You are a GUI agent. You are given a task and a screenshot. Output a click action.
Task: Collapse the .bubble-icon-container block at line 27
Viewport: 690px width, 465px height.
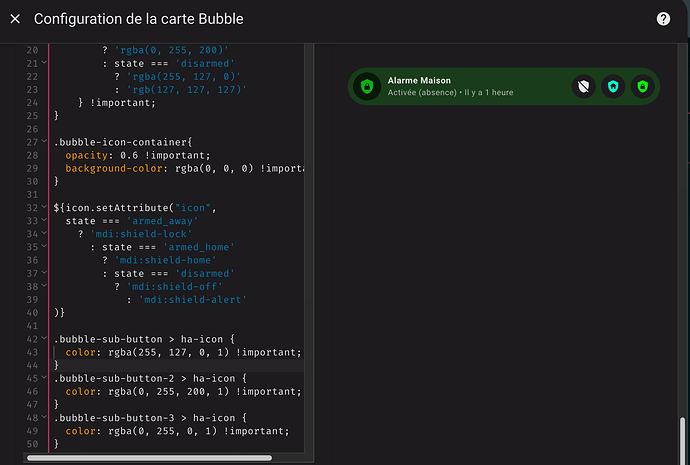tap(44, 142)
